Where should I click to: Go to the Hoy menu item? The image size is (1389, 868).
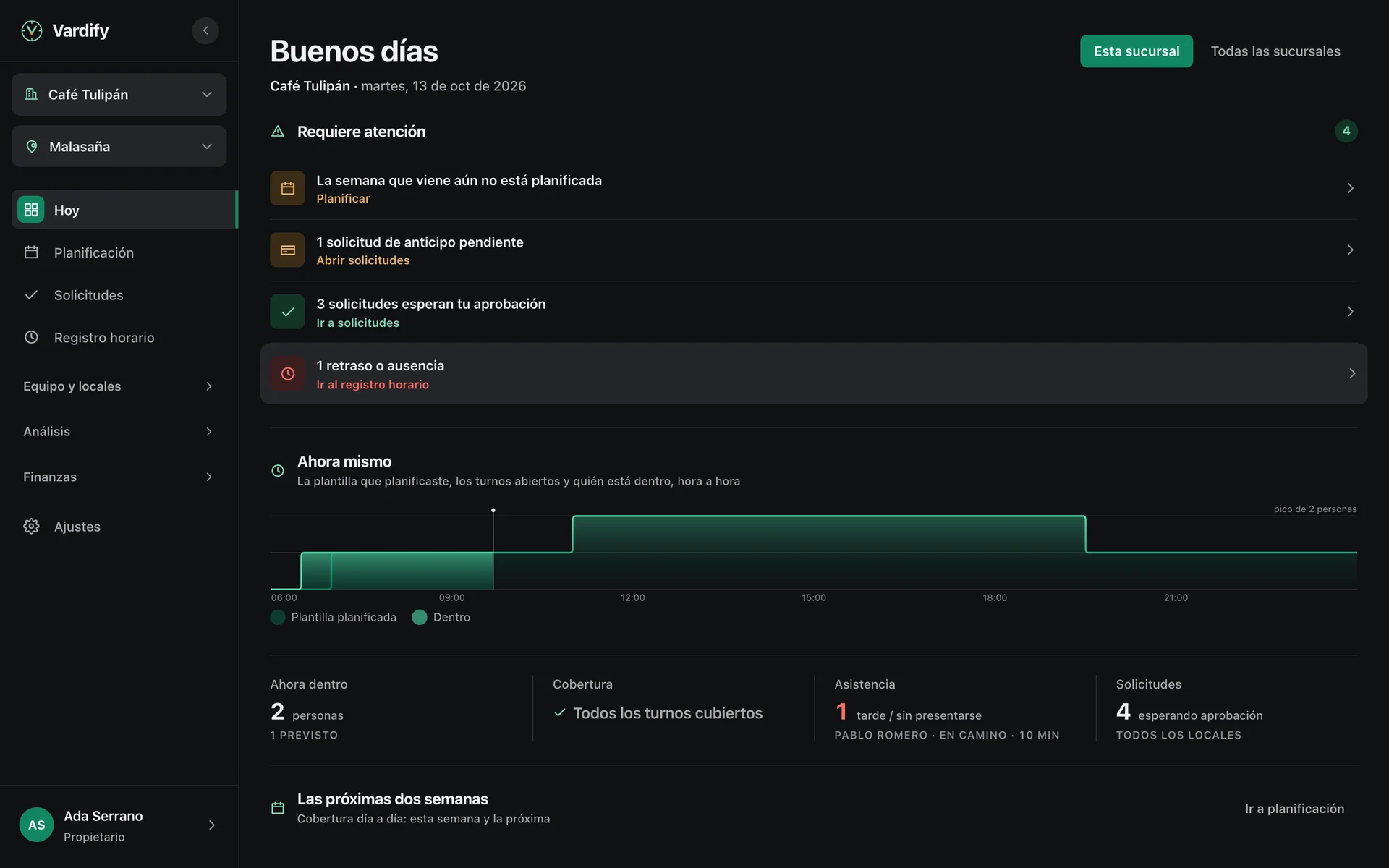[124, 210]
